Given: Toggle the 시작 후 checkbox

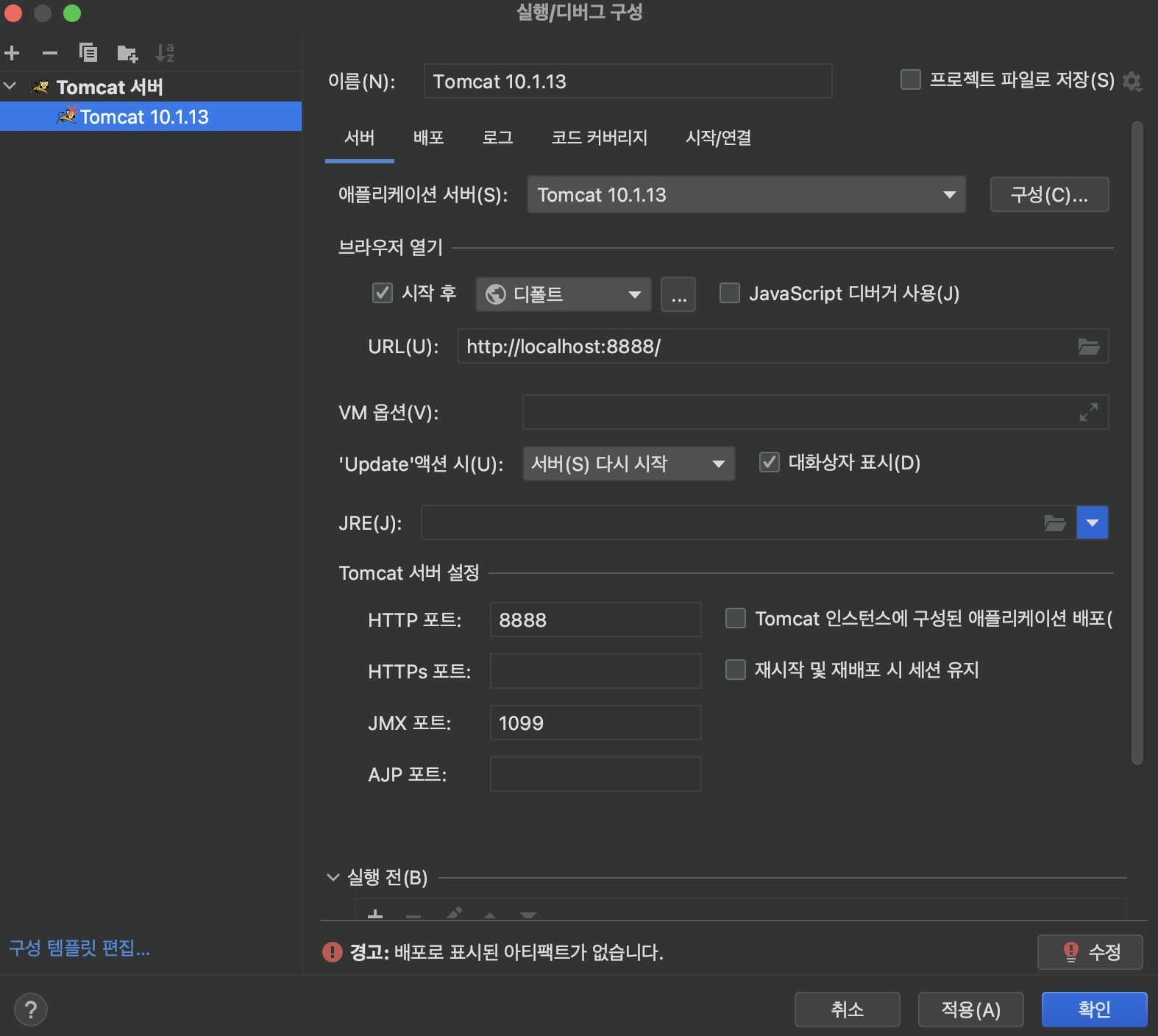Looking at the screenshot, I should (x=383, y=293).
